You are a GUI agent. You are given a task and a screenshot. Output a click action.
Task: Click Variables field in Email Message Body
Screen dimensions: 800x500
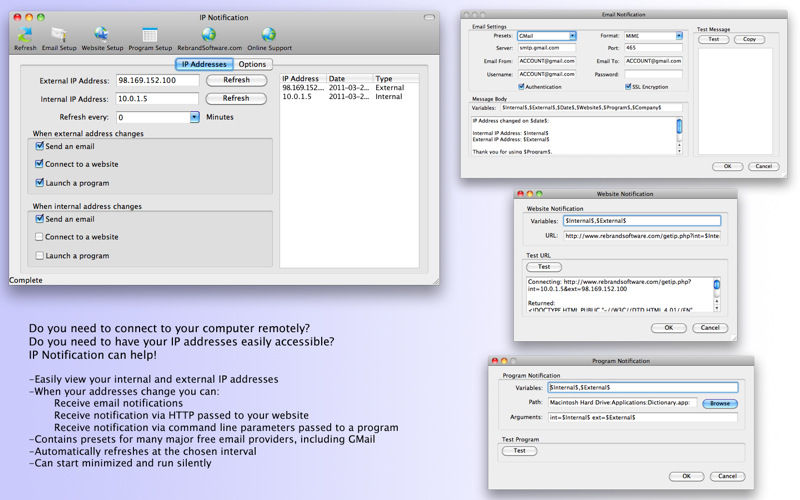[591, 108]
